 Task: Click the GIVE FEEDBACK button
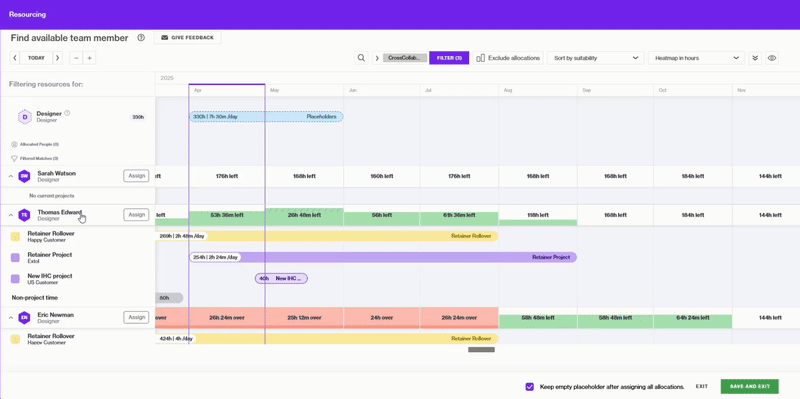[x=187, y=38]
